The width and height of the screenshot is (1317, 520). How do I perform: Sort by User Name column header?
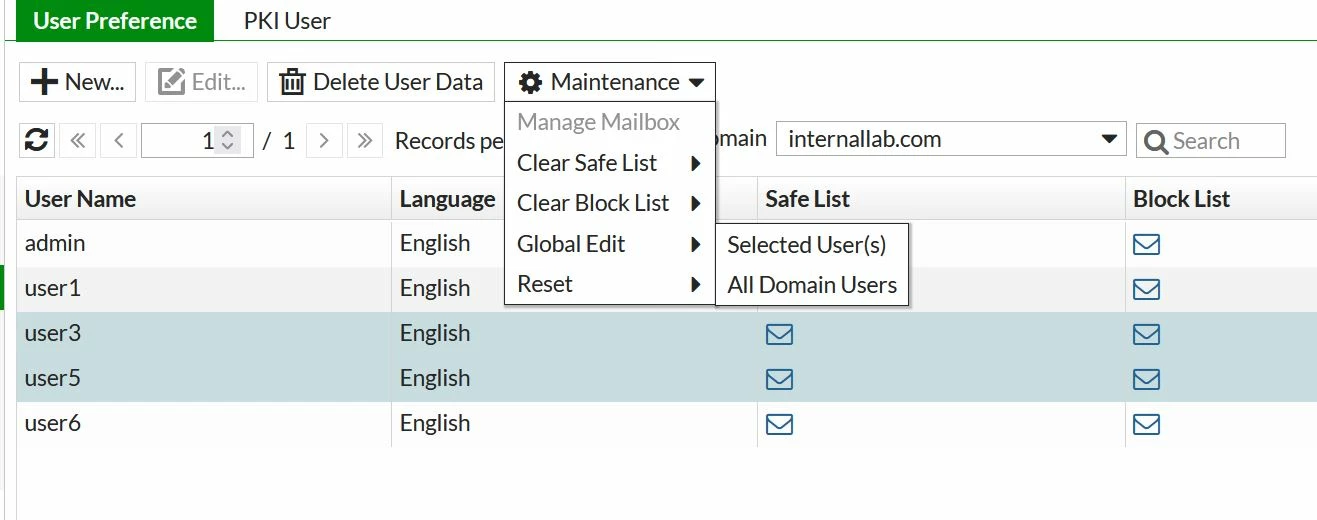coord(204,199)
